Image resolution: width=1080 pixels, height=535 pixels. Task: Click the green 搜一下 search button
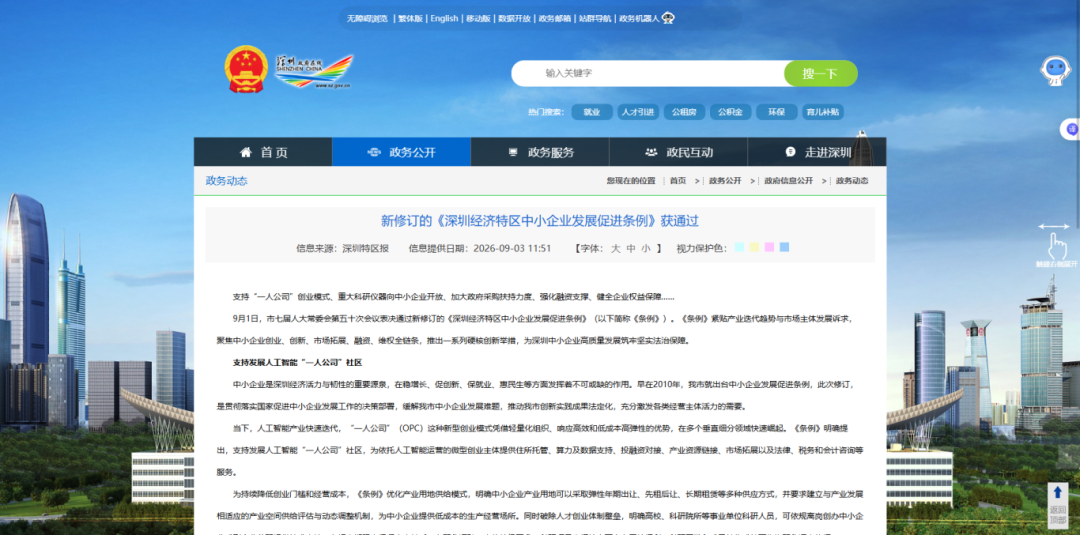[x=820, y=74]
